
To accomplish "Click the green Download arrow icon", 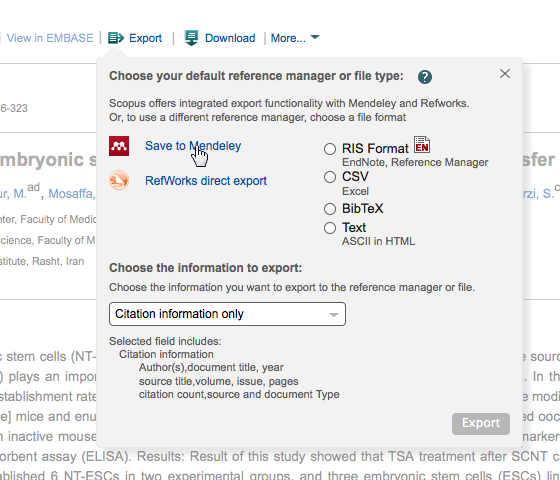I will point(191,38).
